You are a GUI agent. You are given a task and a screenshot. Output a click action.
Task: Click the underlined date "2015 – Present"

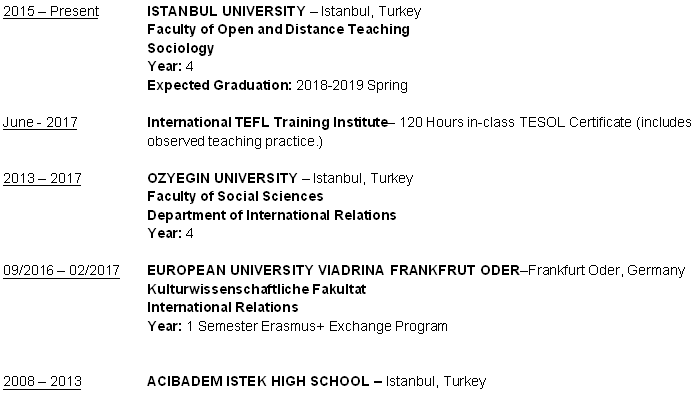(x=51, y=11)
